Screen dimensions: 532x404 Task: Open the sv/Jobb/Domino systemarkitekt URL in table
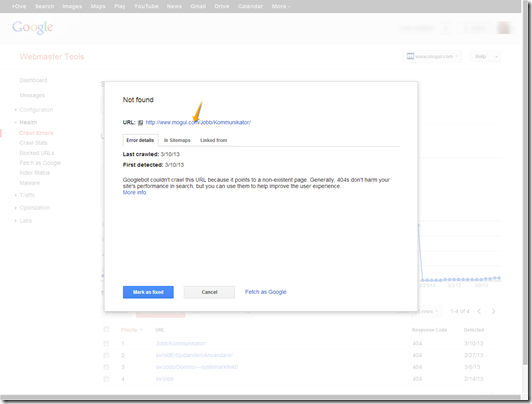[x=197, y=367]
